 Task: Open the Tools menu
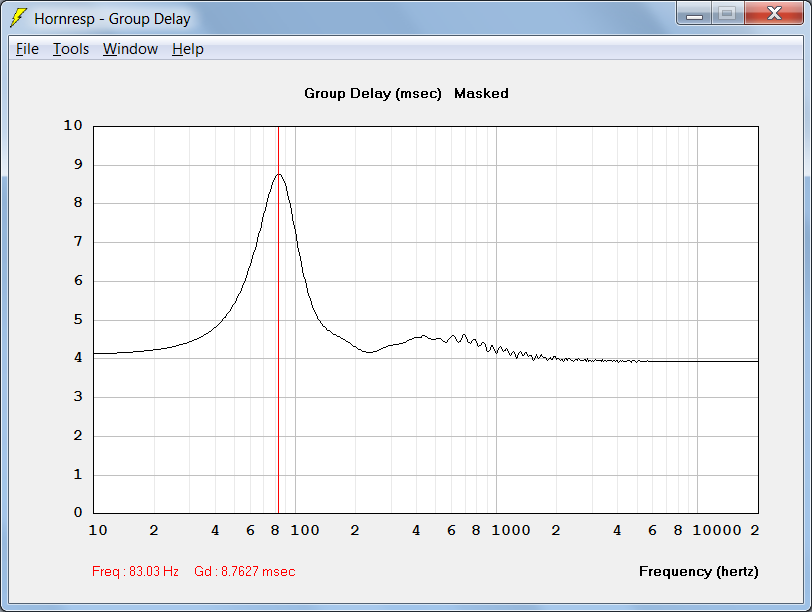(x=71, y=49)
